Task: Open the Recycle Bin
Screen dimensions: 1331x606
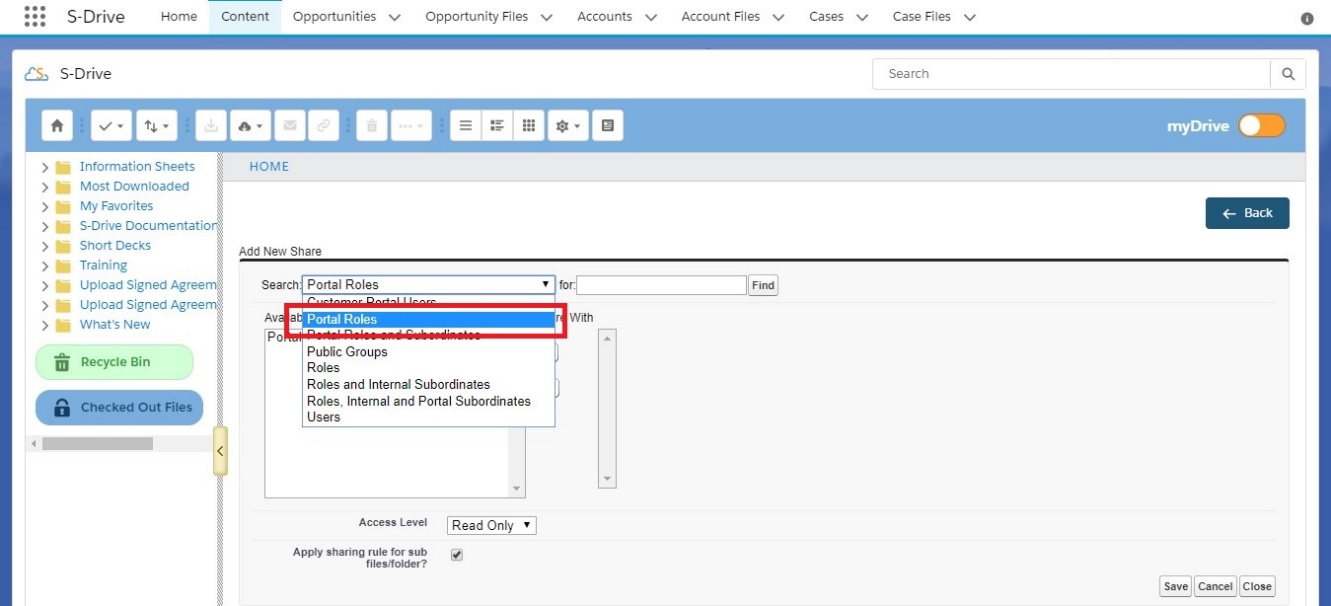Action: pos(114,362)
